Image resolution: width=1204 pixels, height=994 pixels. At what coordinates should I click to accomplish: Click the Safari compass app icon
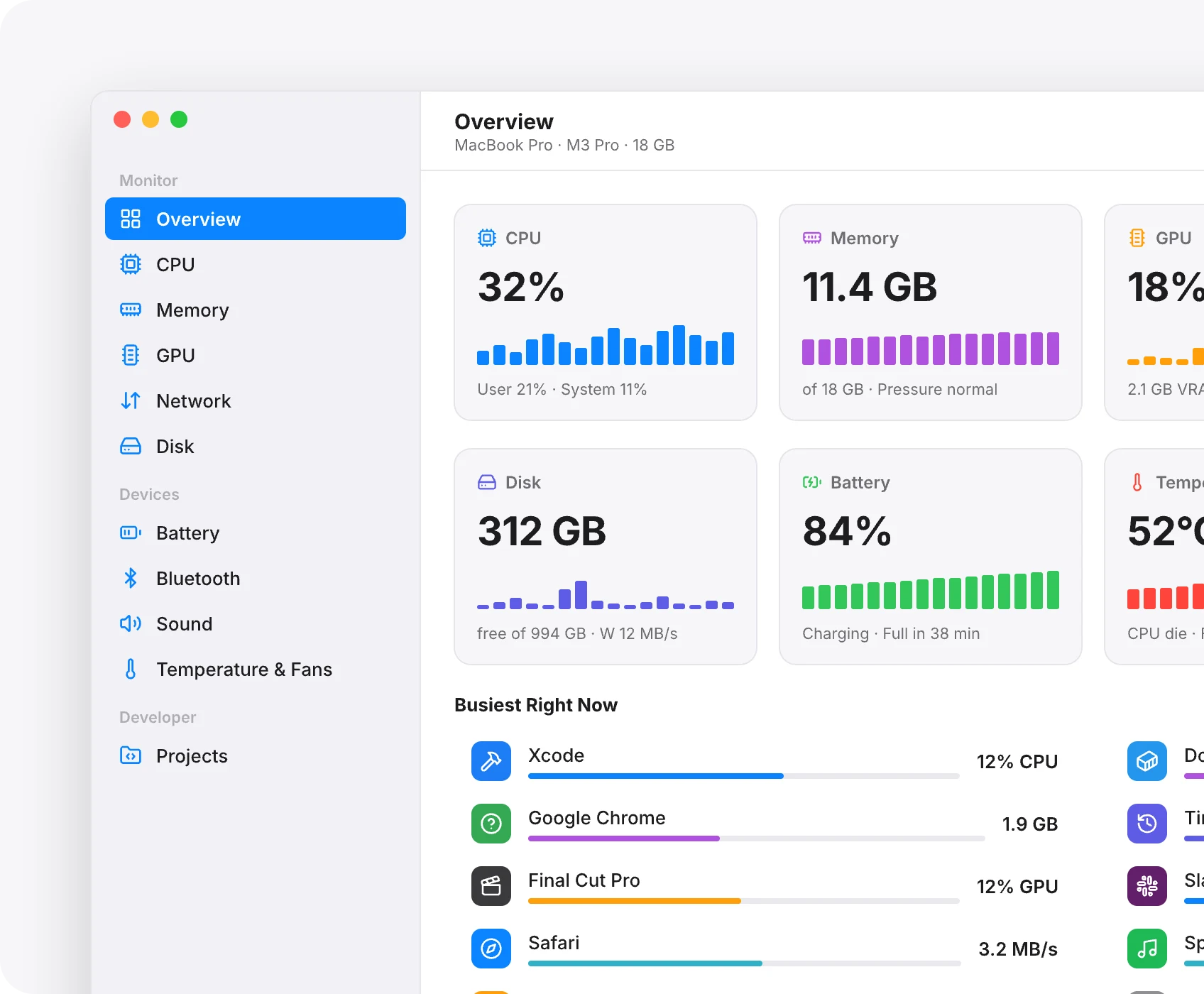[491, 949]
